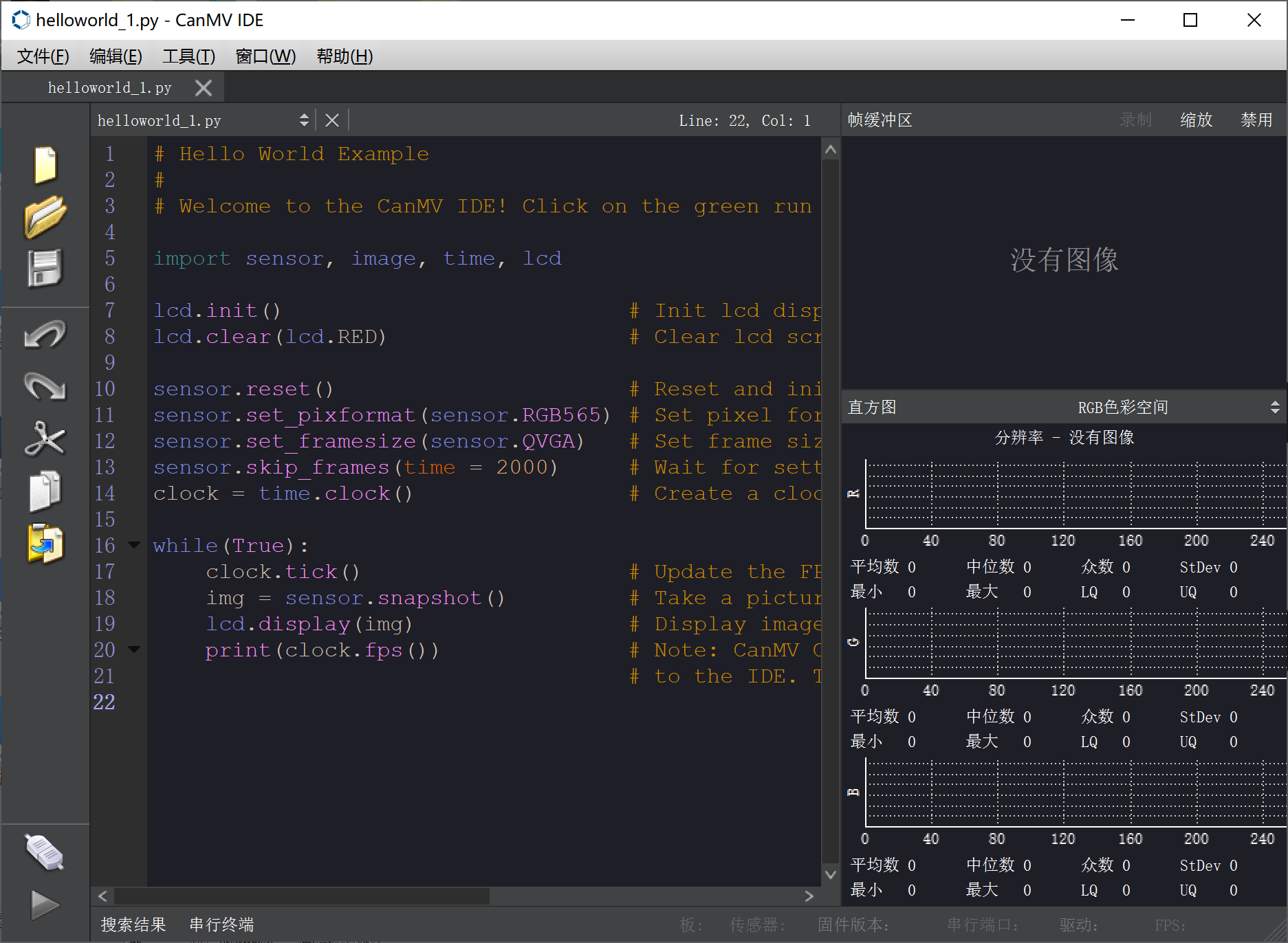This screenshot has width=1288, height=943.
Task: Open the 编辑(E) menu
Action: point(116,56)
